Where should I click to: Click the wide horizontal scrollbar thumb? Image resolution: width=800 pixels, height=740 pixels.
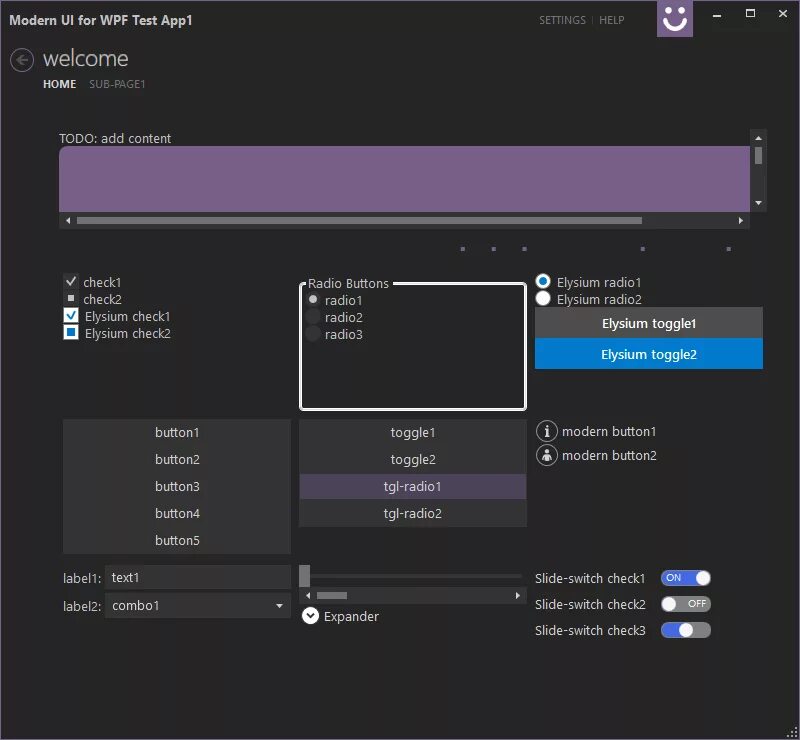coord(359,220)
